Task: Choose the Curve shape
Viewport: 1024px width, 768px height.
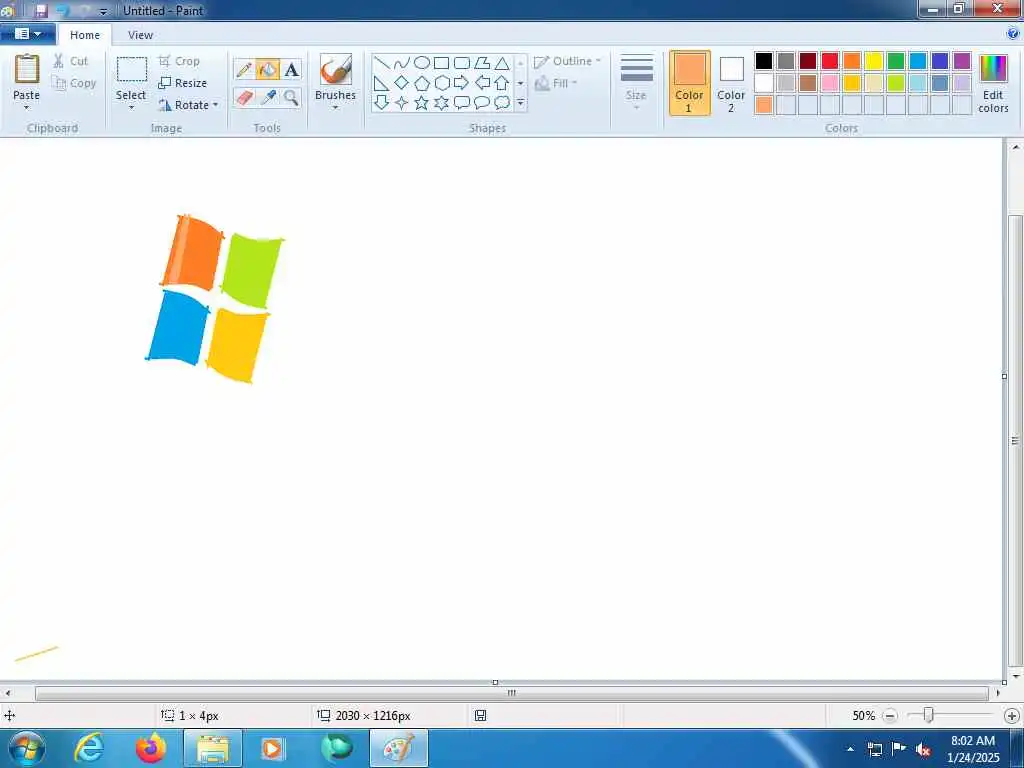Action: click(x=402, y=63)
